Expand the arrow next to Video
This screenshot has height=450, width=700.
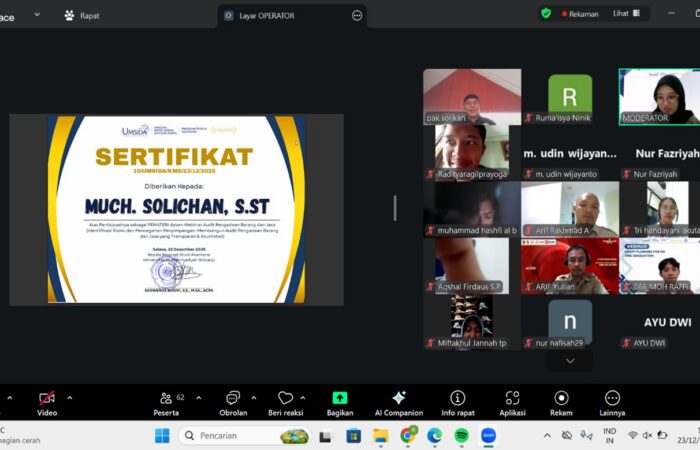(69, 397)
